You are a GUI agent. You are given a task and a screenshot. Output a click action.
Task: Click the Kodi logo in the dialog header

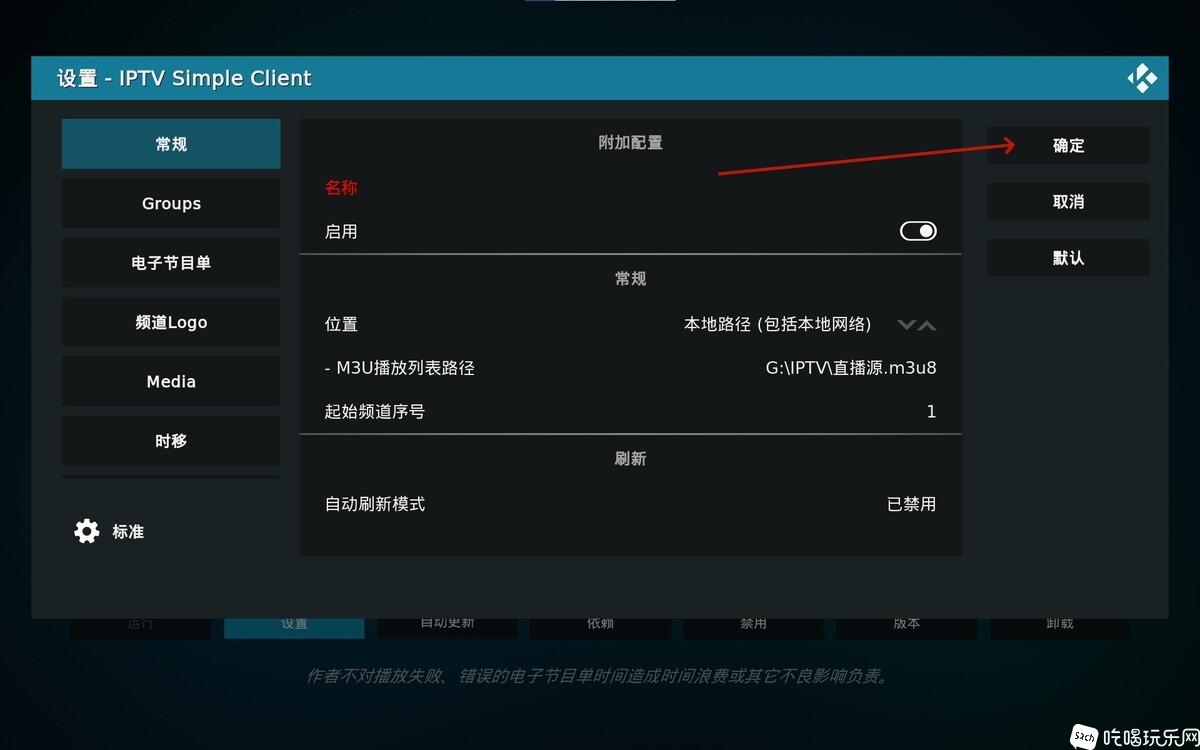(x=1142, y=78)
